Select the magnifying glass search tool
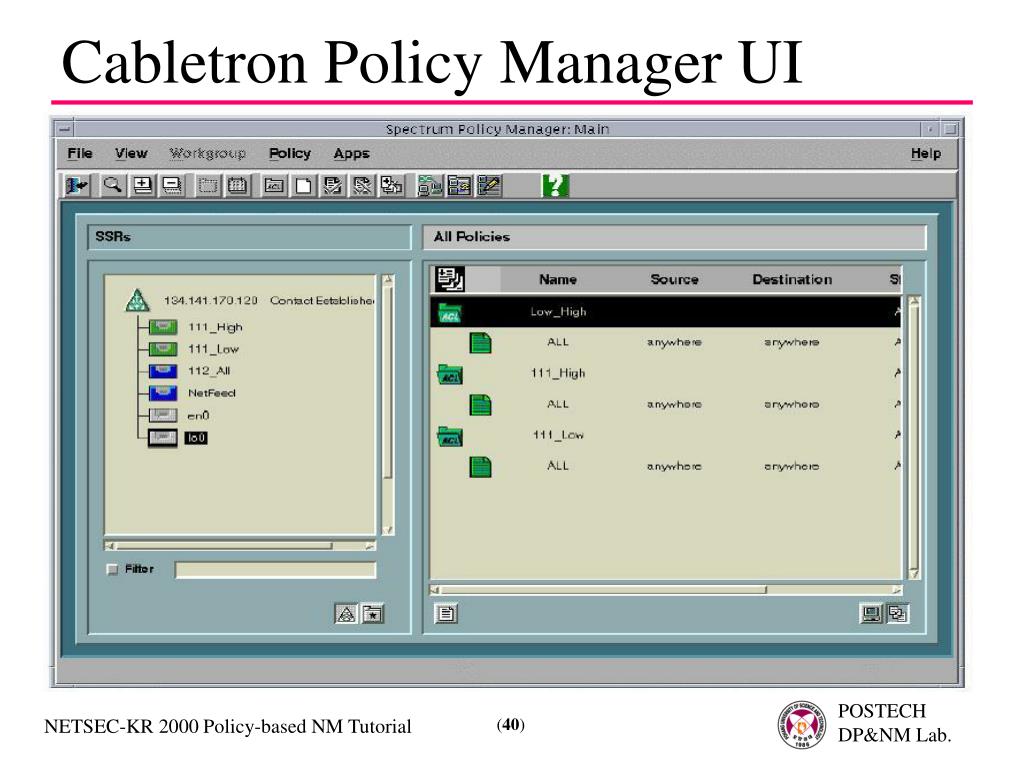 113,186
